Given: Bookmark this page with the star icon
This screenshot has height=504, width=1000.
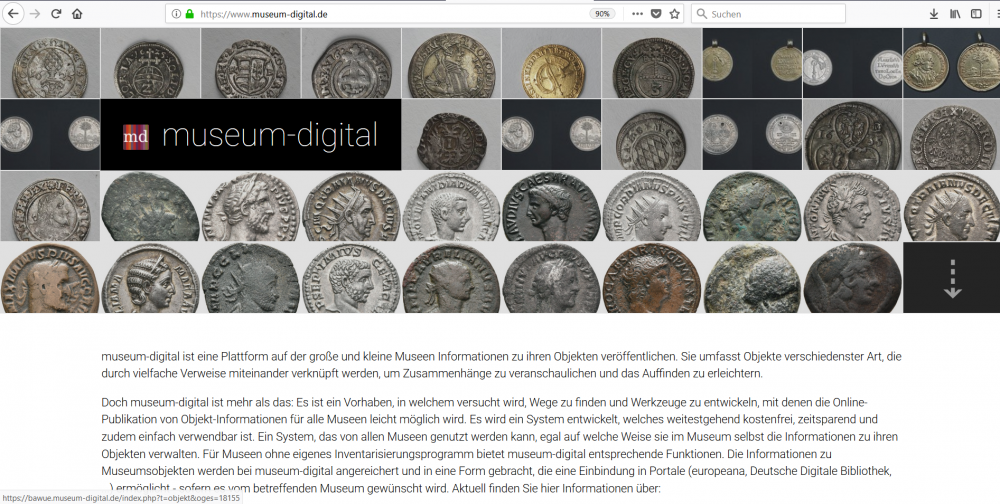Looking at the screenshot, I should coord(675,14).
